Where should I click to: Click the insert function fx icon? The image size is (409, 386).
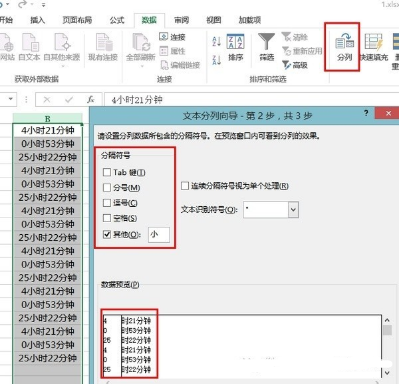click(90, 99)
